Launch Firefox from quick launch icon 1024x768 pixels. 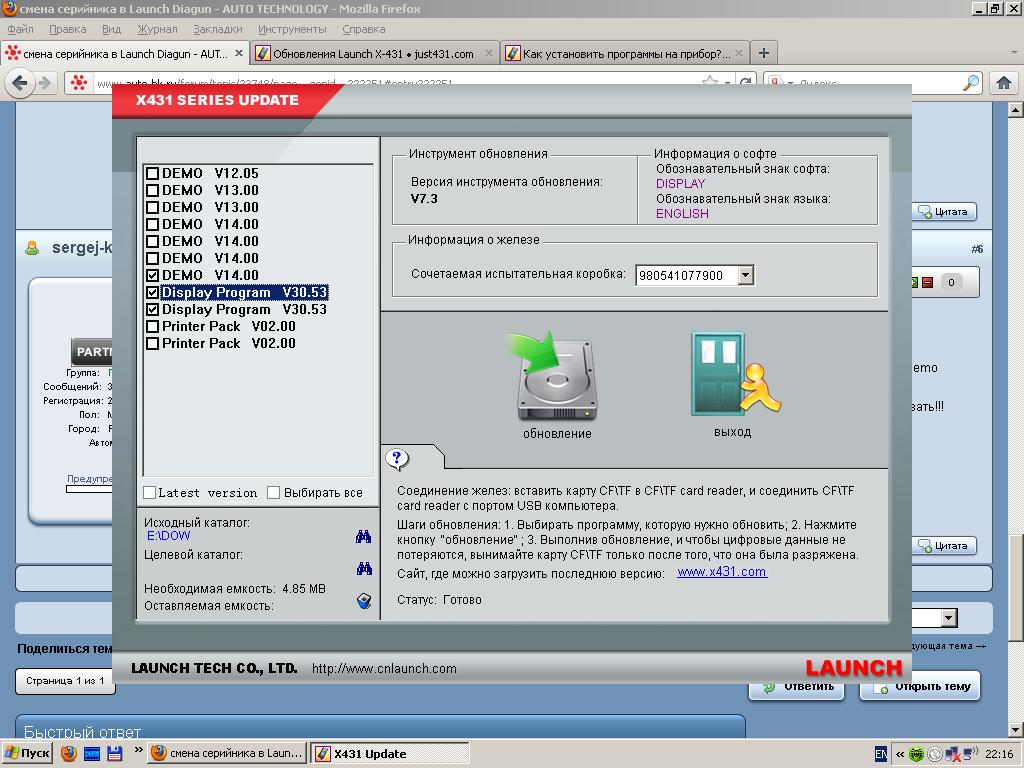pyautogui.click(x=69, y=753)
